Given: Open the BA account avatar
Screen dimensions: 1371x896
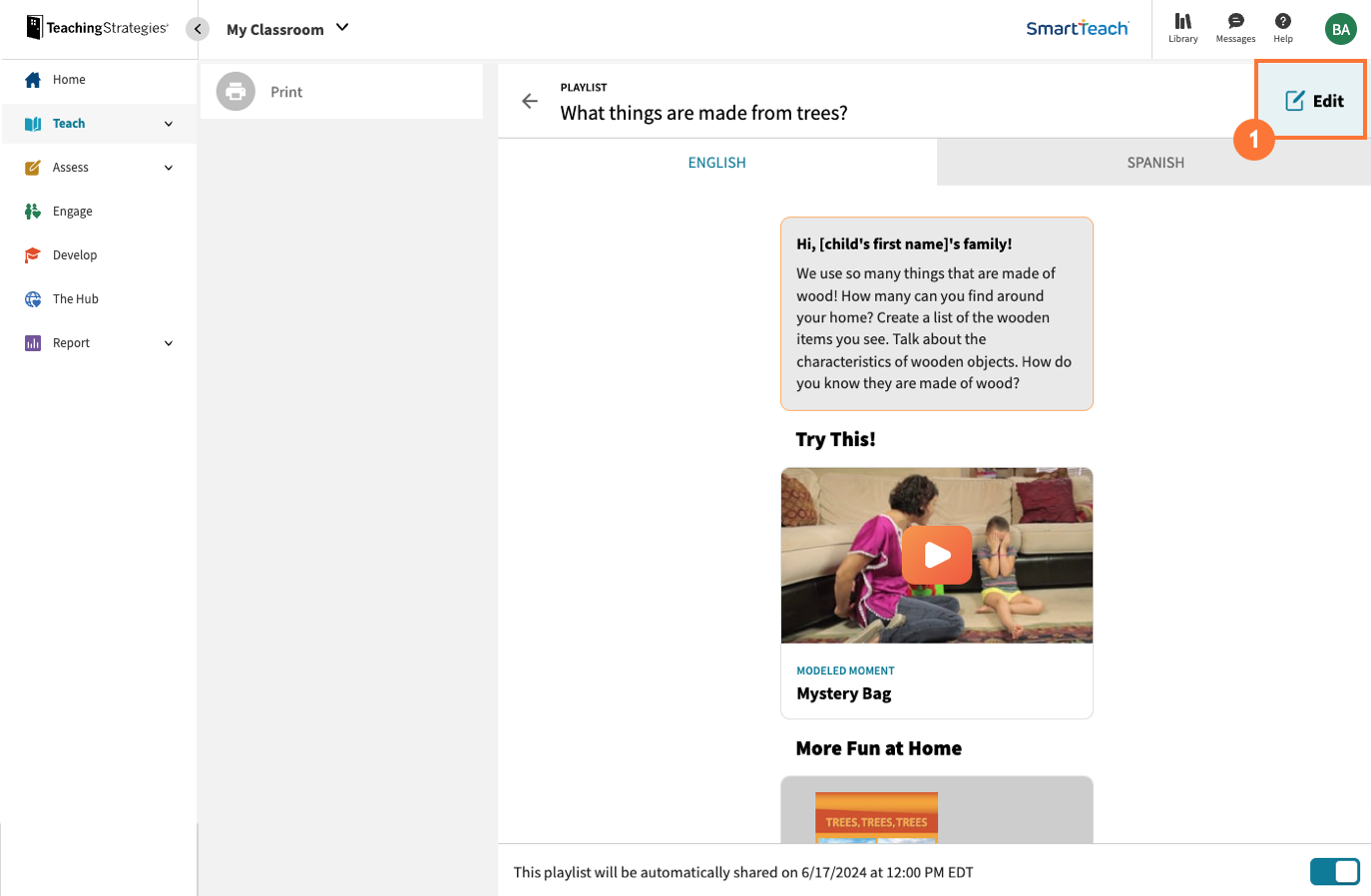Looking at the screenshot, I should click(1341, 29).
